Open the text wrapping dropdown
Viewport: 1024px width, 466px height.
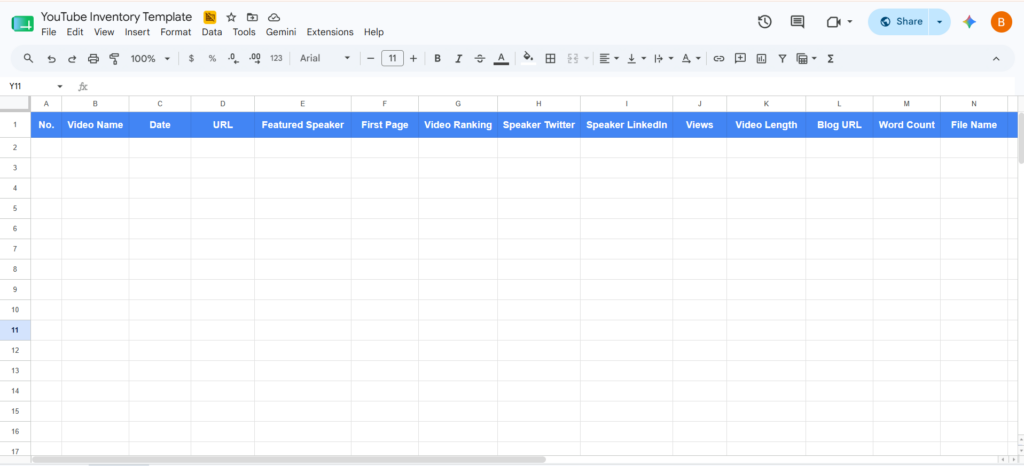[x=664, y=59]
